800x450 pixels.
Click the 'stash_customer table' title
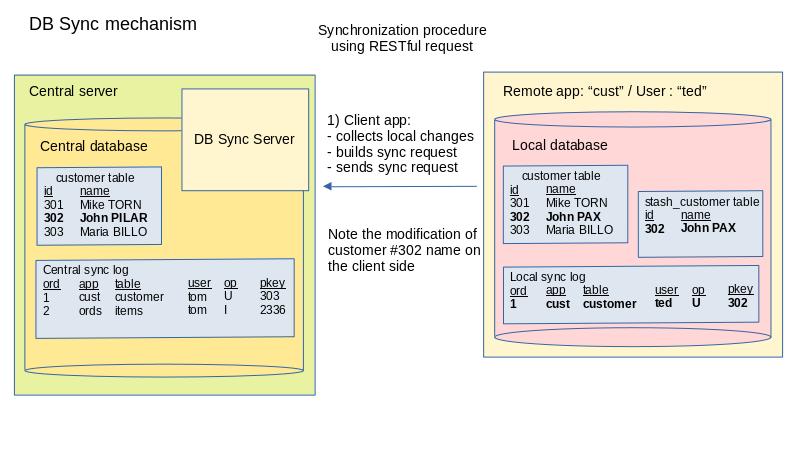click(702, 202)
